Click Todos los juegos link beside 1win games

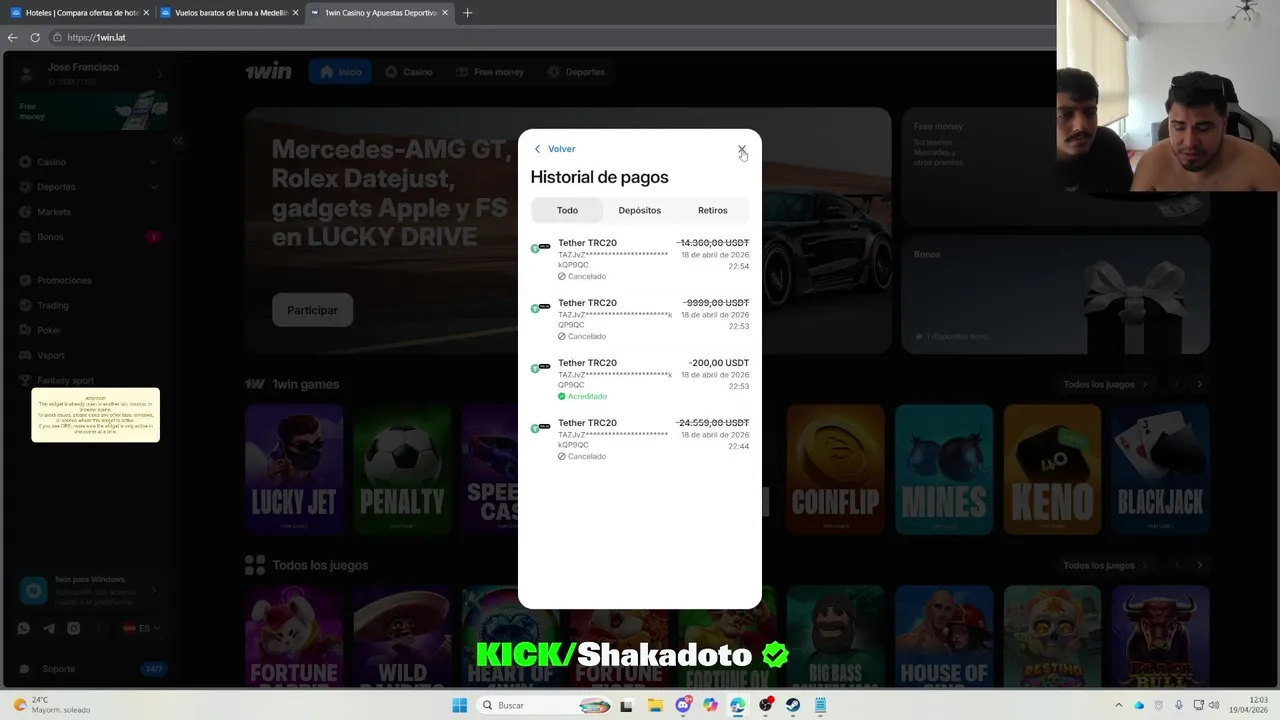(x=1105, y=384)
